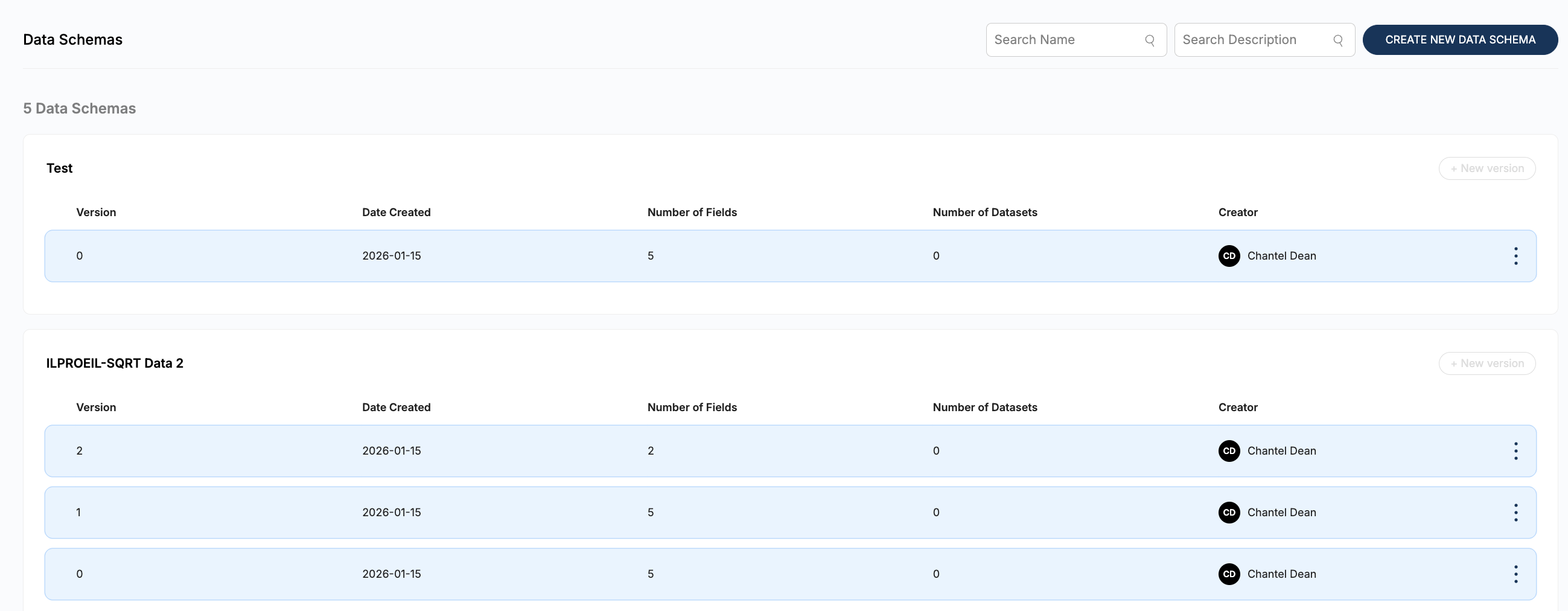The width and height of the screenshot is (1568, 611).
Task: Click fields count 2 in ILPROEIL-SQRT version 2 row
Action: (650, 451)
